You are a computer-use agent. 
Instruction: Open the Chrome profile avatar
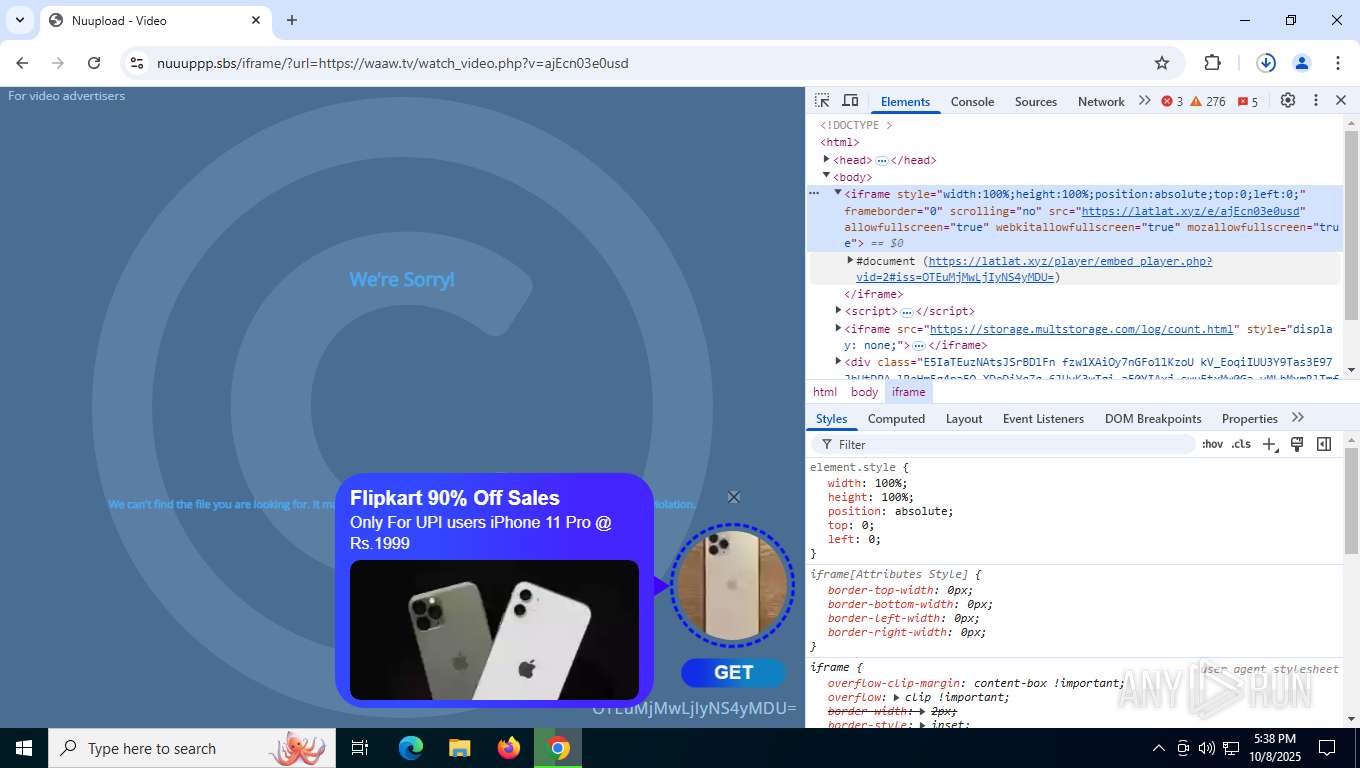[1302, 63]
